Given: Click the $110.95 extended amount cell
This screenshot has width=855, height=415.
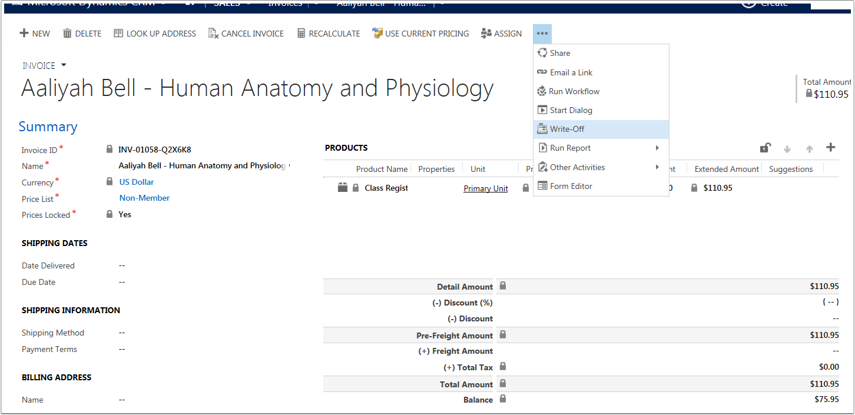Looking at the screenshot, I should point(718,188).
